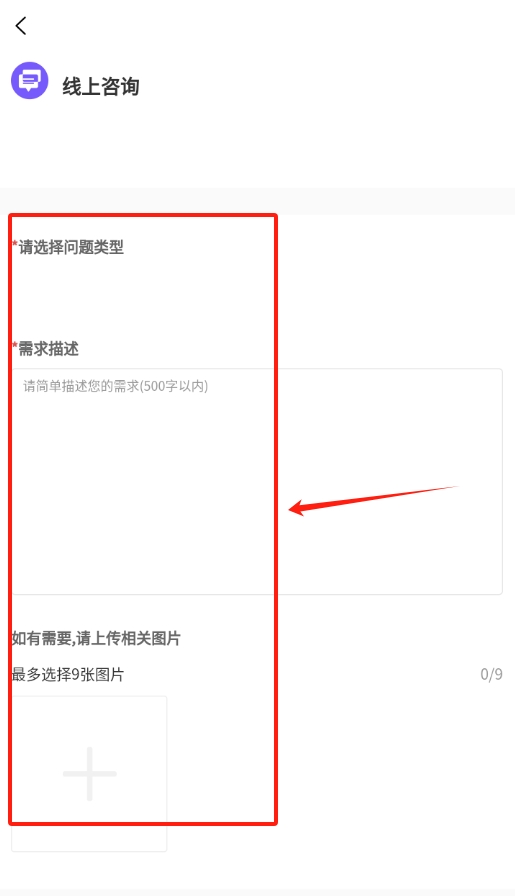The image size is (515, 896).
Task: Click the red asterisk before 请选择问题类型
Action: coord(15,245)
